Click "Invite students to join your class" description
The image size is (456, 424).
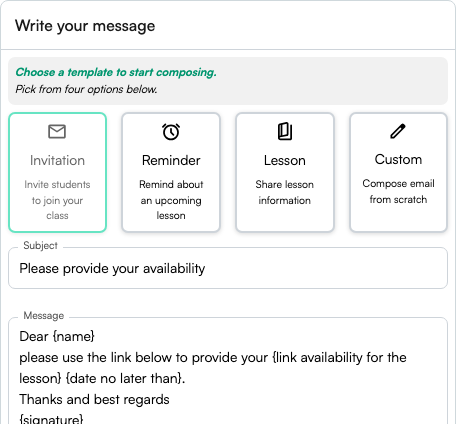57,200
